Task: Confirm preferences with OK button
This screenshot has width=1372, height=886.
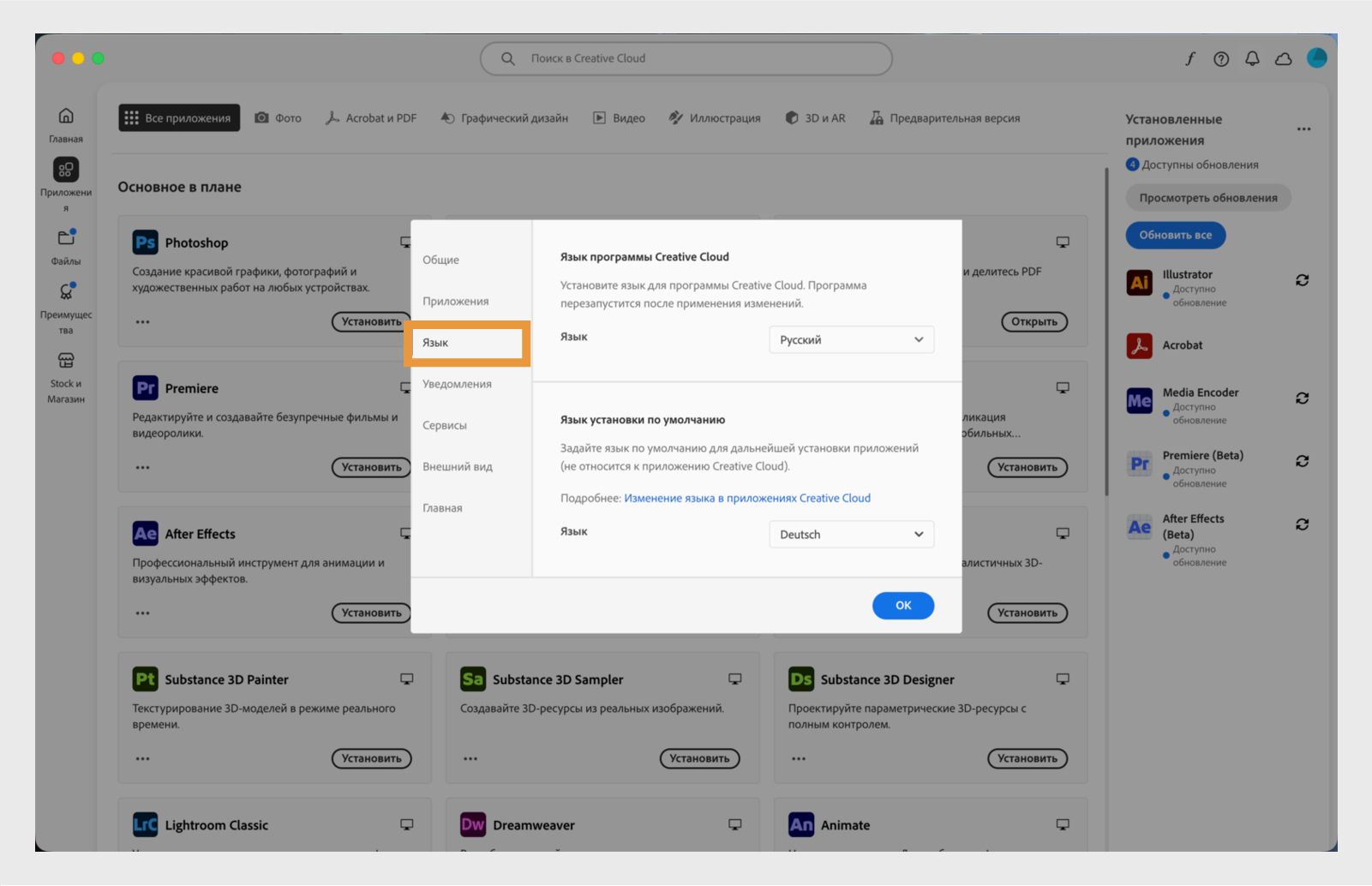Action: click(903, 605)
